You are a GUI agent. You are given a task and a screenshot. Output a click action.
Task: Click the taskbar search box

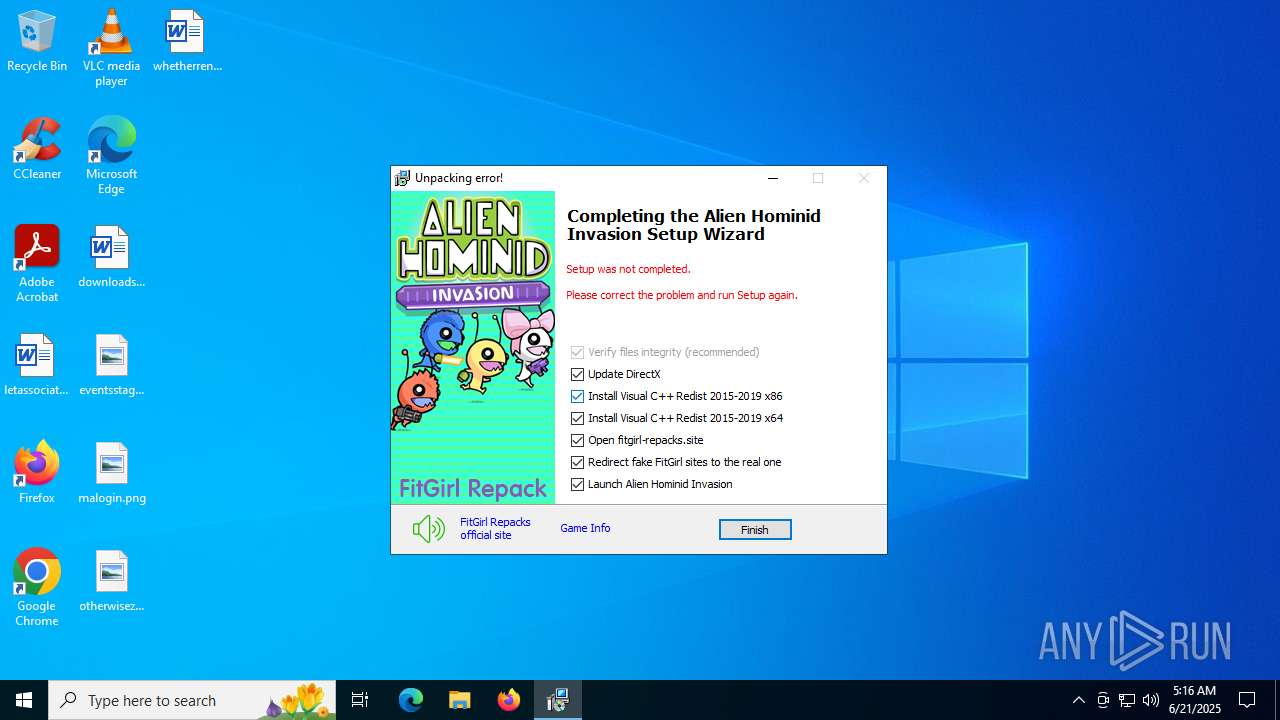[x=192, y=700]
